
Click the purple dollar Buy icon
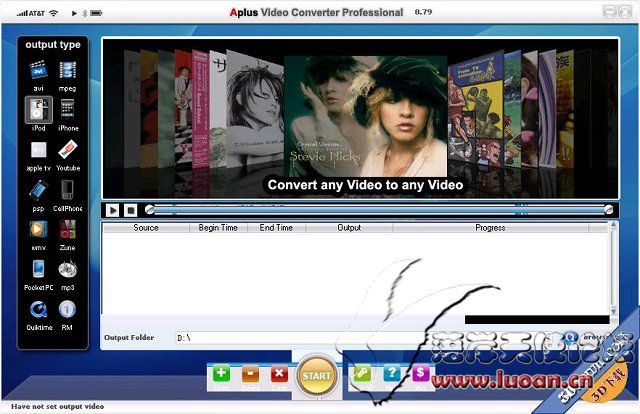pos(420,374)
